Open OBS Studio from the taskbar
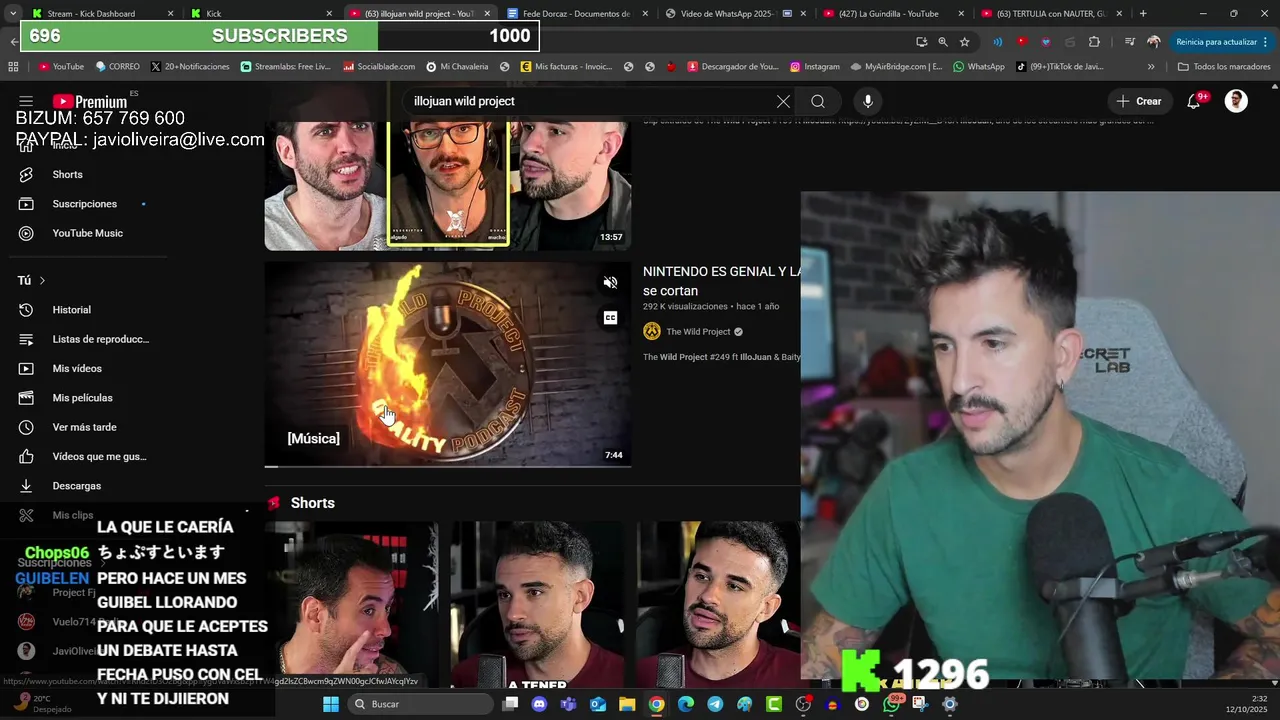Image resolution: width=1280 pixels, height=720 pixels. [803, 704]
